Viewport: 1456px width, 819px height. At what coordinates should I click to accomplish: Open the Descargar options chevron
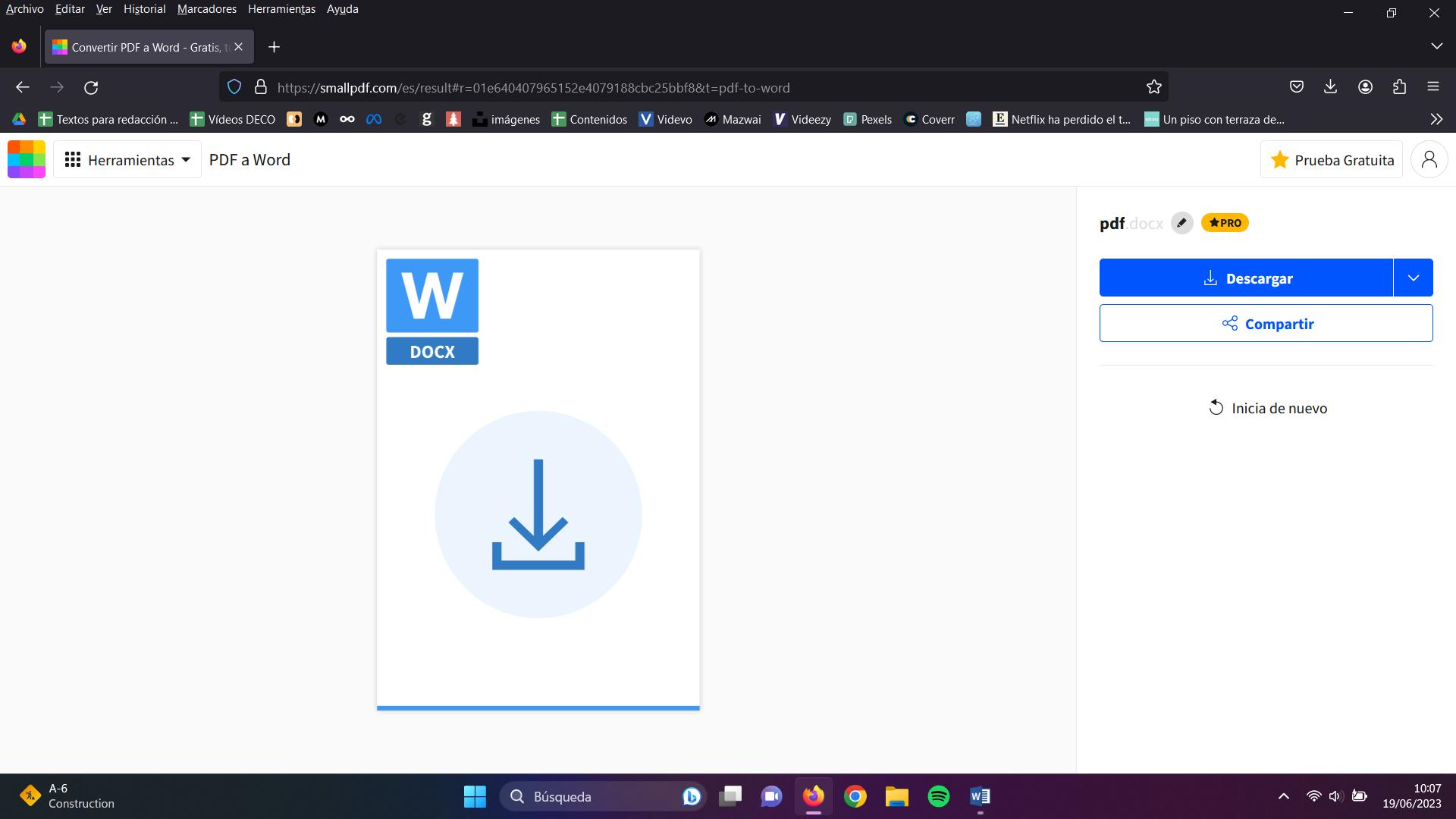click(x=1414, y=278)
